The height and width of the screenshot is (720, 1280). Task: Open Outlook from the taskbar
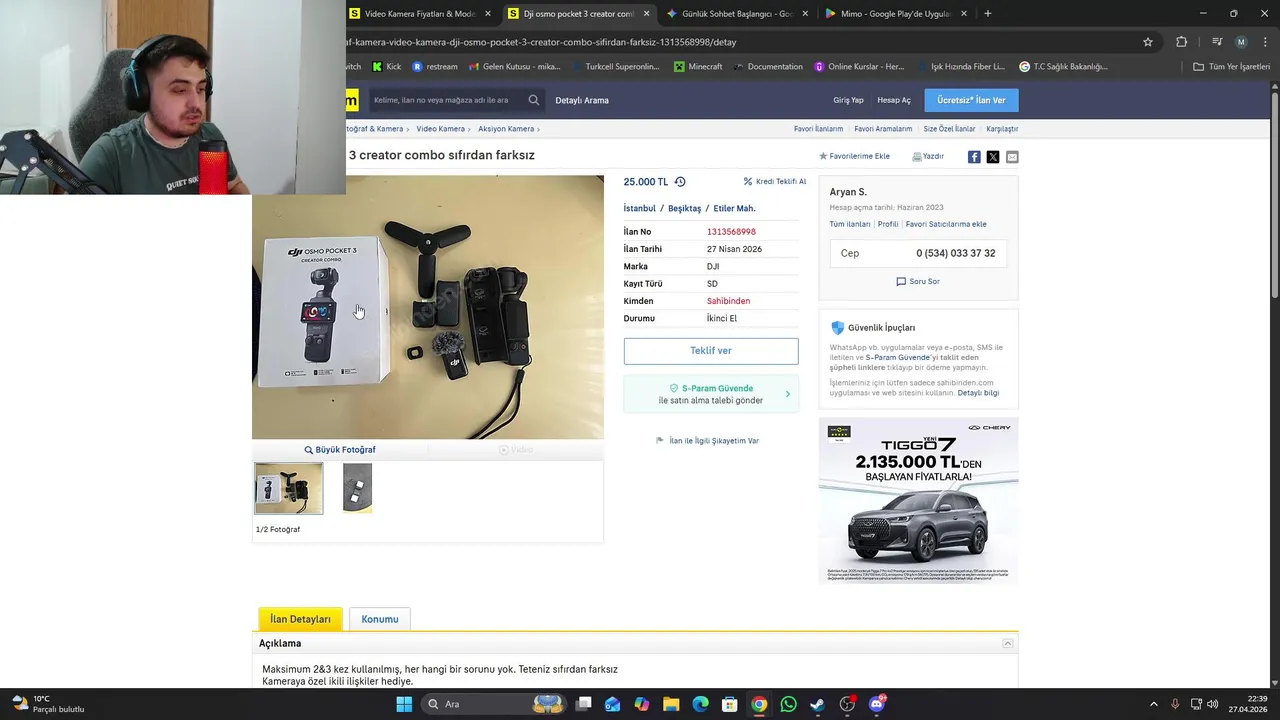click(x=612, y=704)
